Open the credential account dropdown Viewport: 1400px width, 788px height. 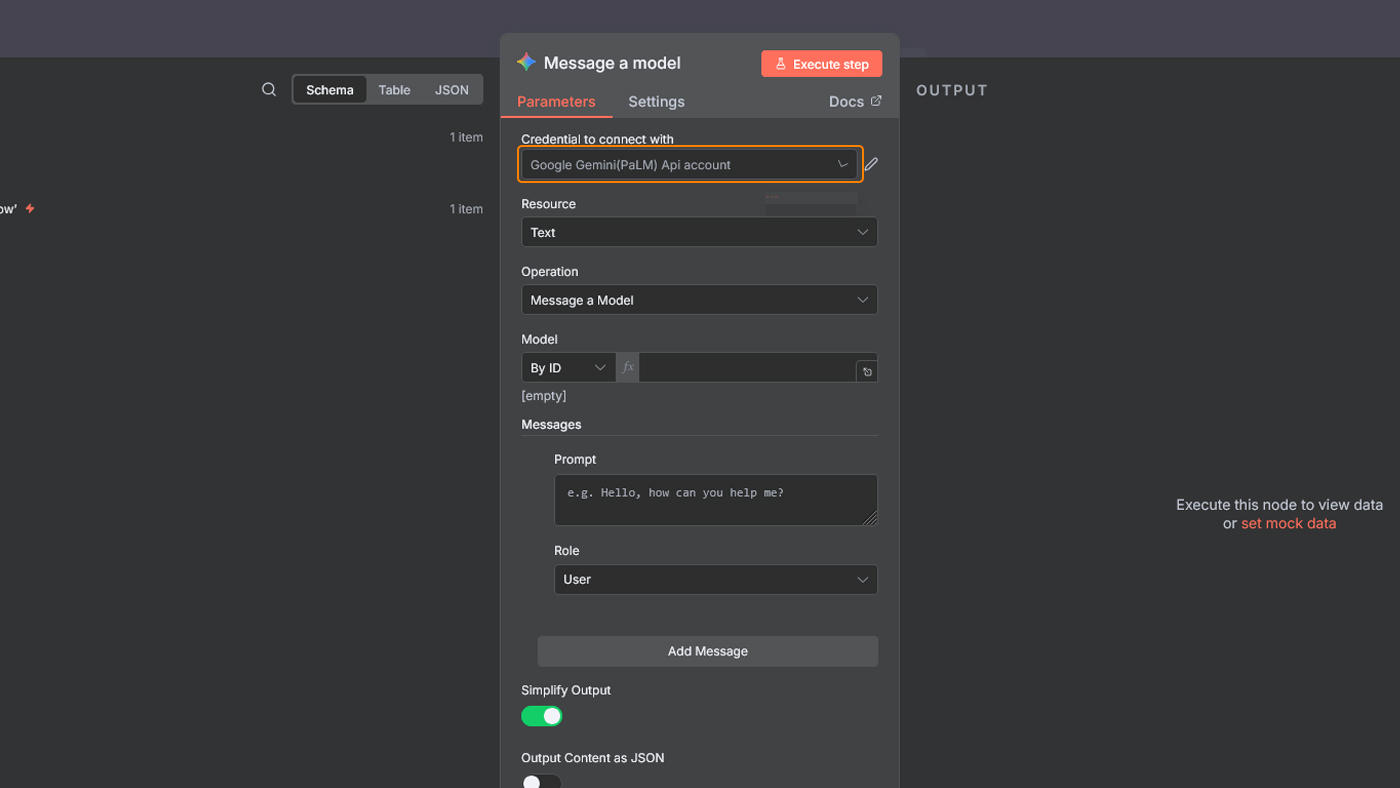tap(689, 165)
